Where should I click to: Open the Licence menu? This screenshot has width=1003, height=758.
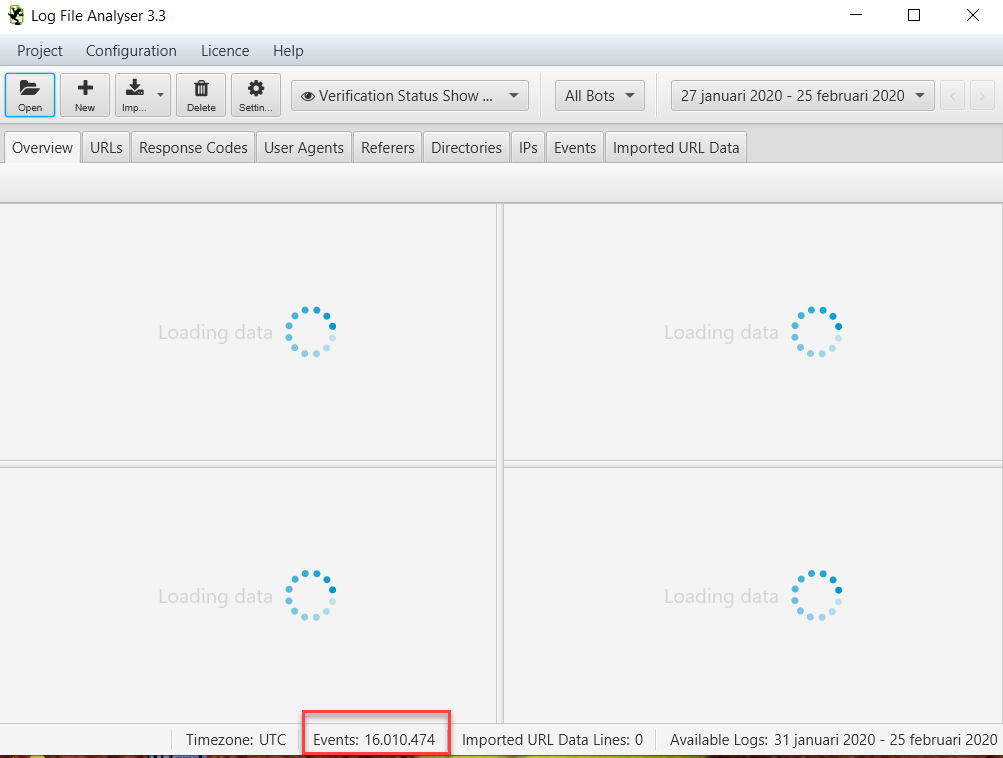(x=224, y=50)
